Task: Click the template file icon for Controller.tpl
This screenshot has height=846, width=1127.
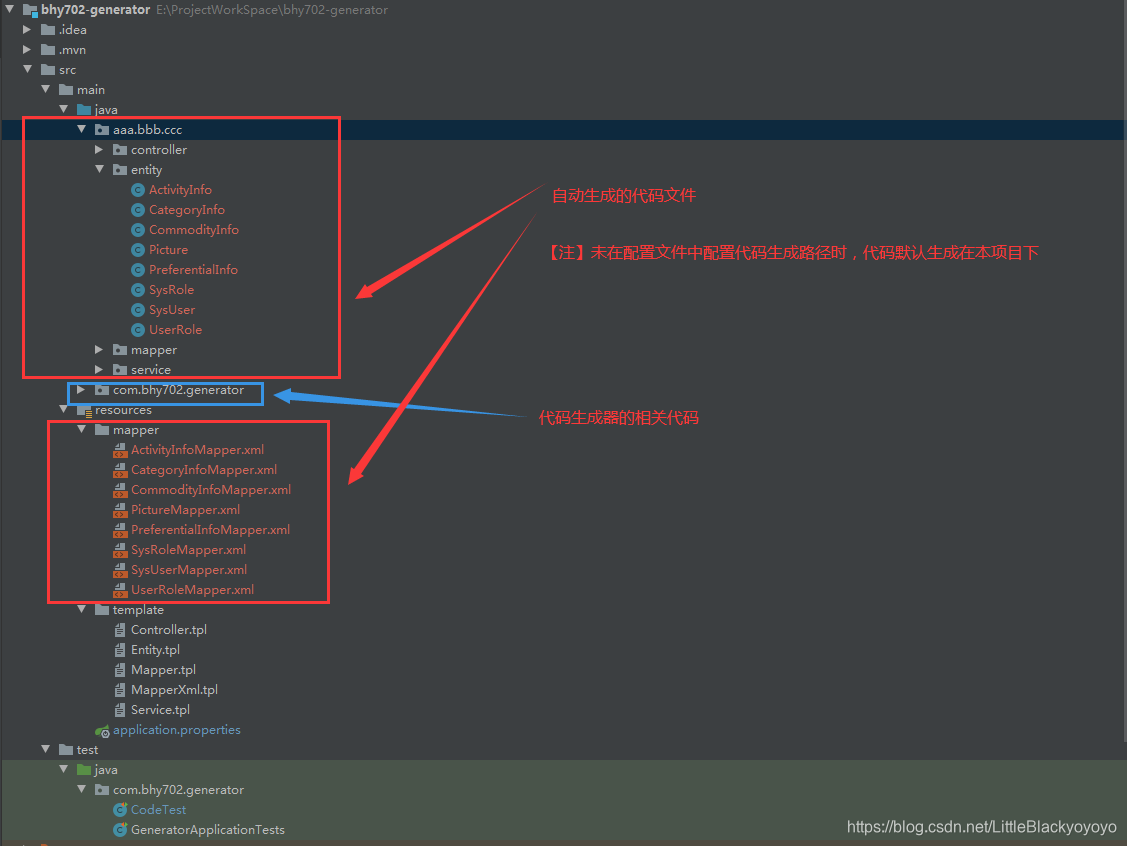Action: click(x=120, y=630)
